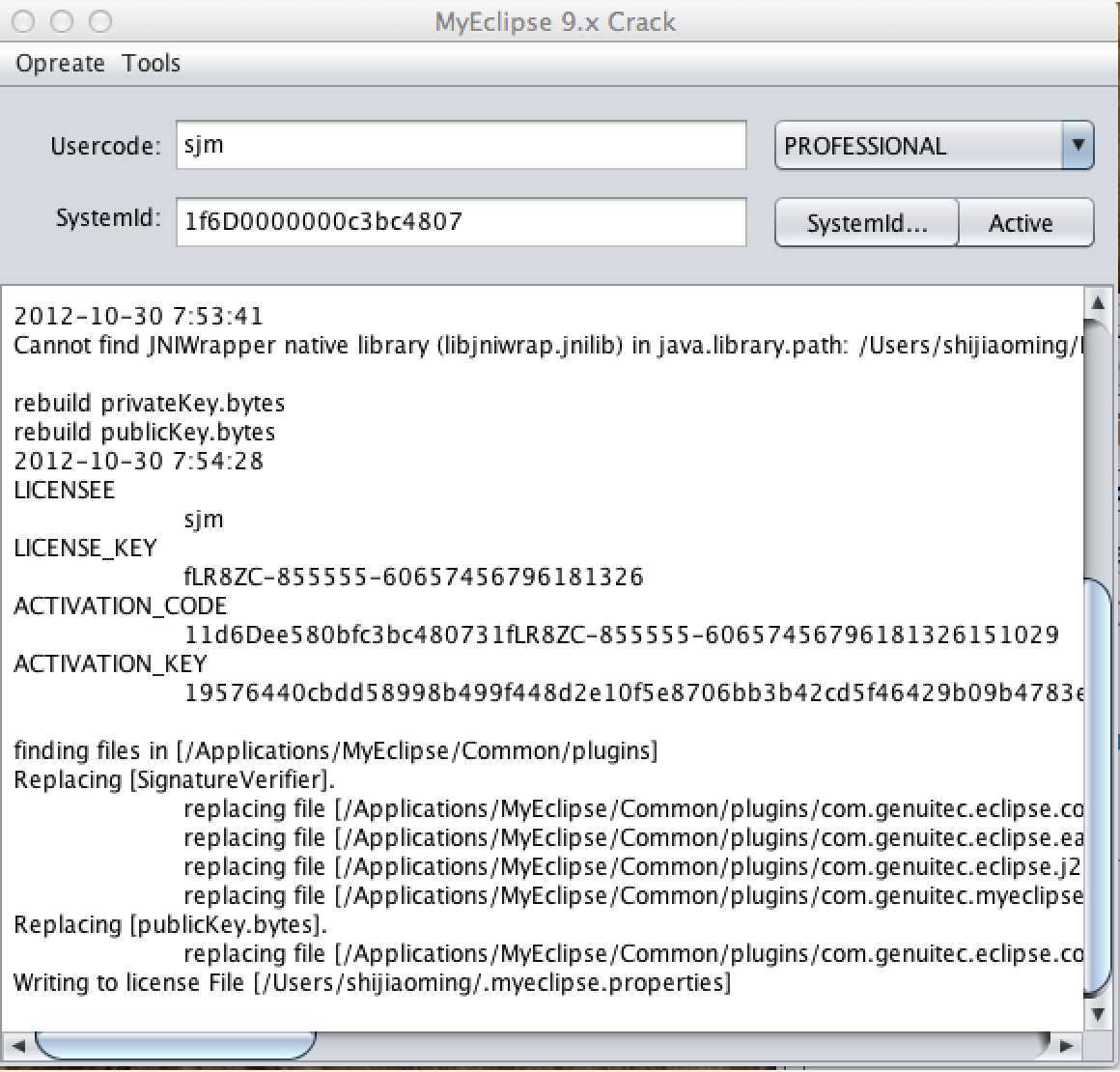Click the vertical scrollbar thumb in log
This screenshot has width=1120, height=1072.
click(1099, 787)
